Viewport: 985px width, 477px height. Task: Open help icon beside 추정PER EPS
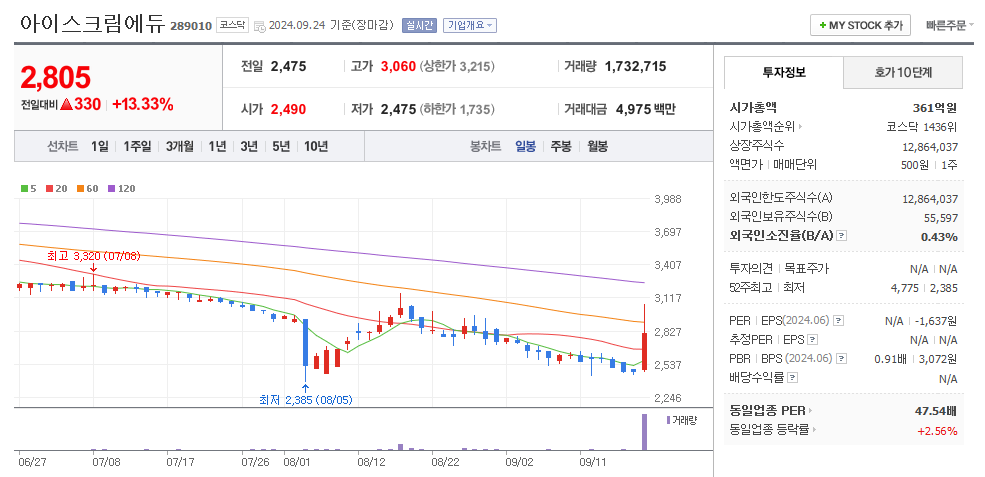pyautogui.click(x=812, y=340)
